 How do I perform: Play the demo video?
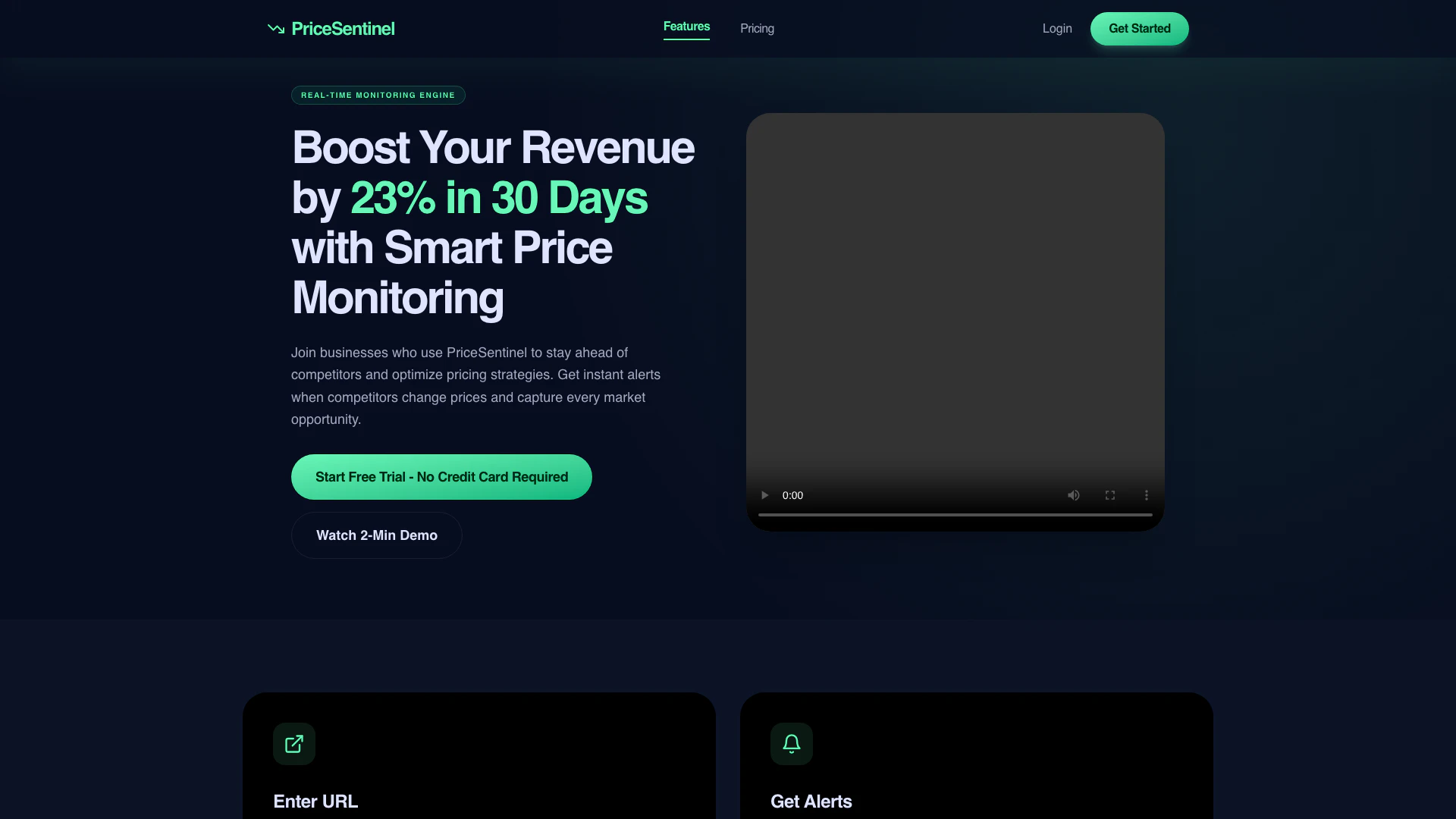[x=764, y=495]
